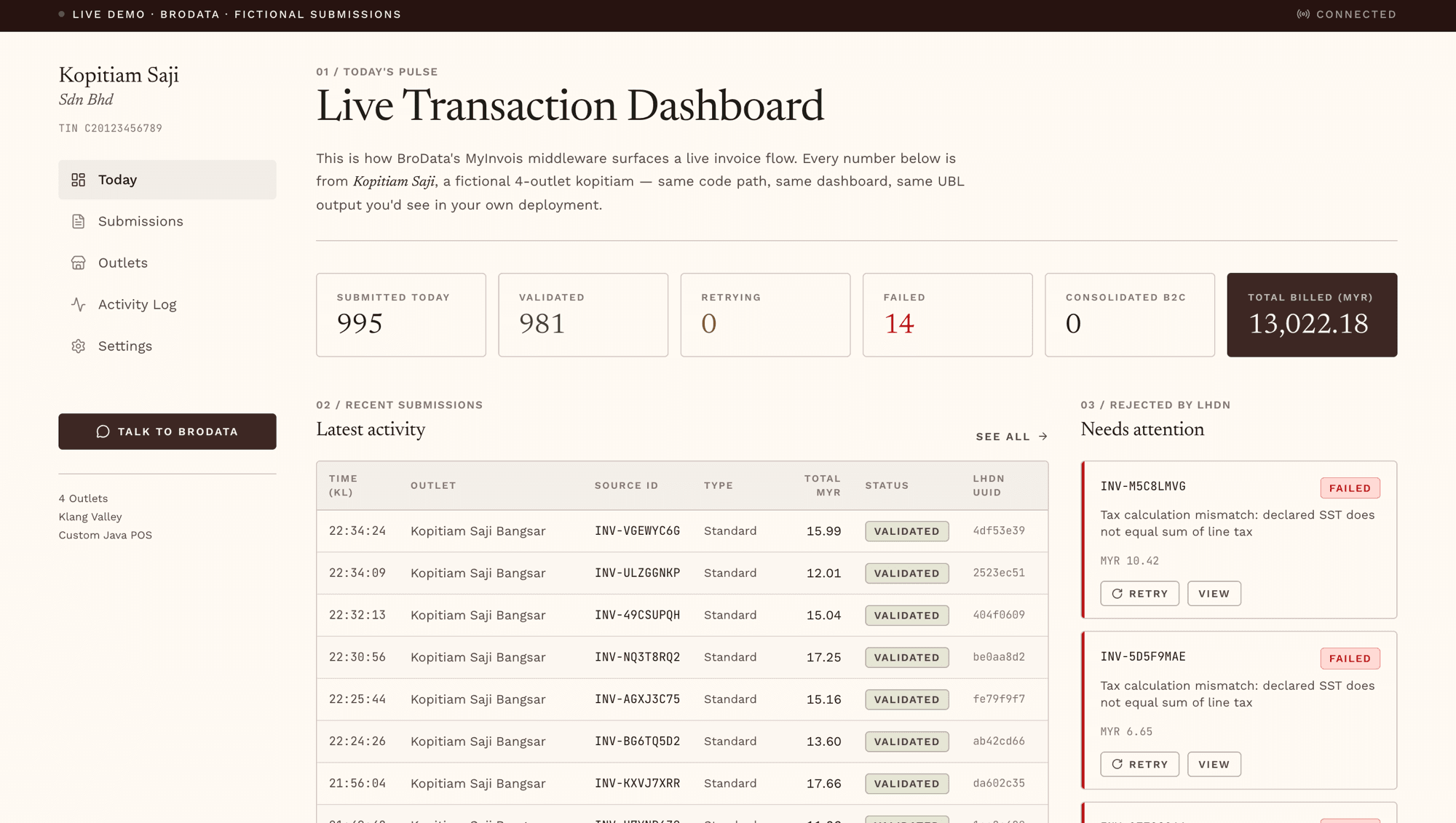Select the Submitted Today 995 card
This screenshot has width=1456, height=823.
coord(401,315)
